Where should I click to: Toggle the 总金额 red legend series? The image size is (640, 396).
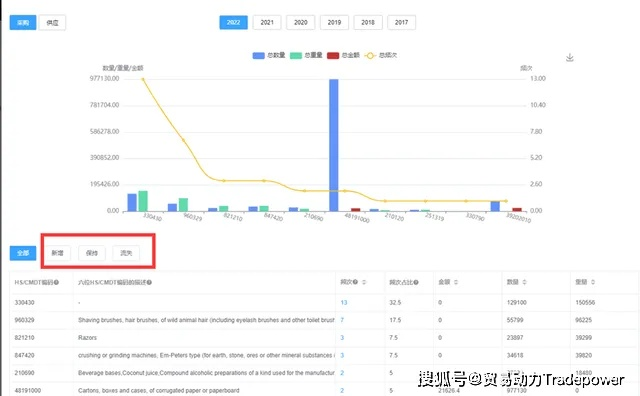point(343,55)
